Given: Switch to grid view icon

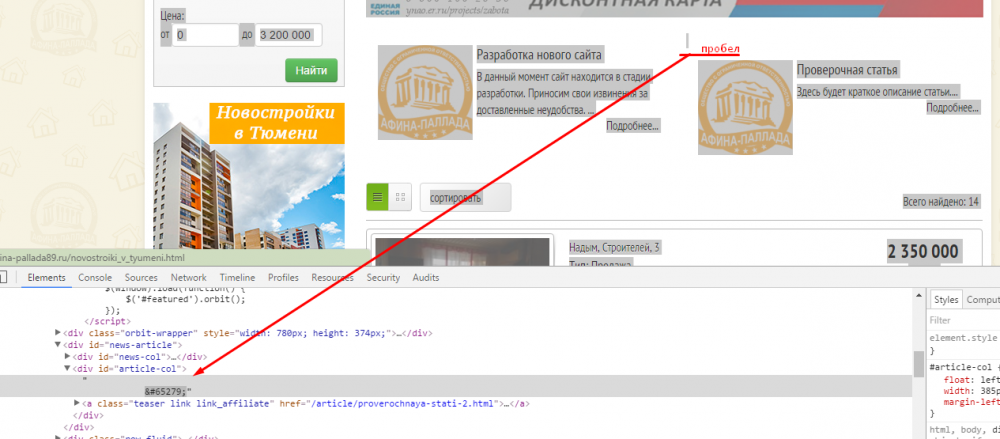Looking at the screenshot, I should coord(401,197).
